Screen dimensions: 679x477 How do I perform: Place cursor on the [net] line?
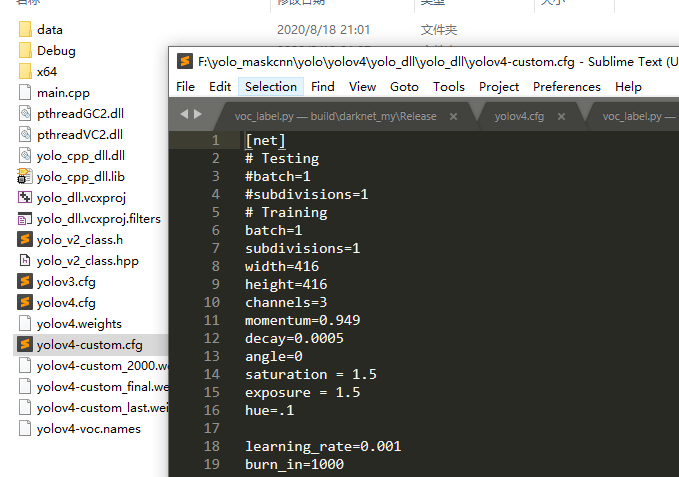[x=265, y=140]
